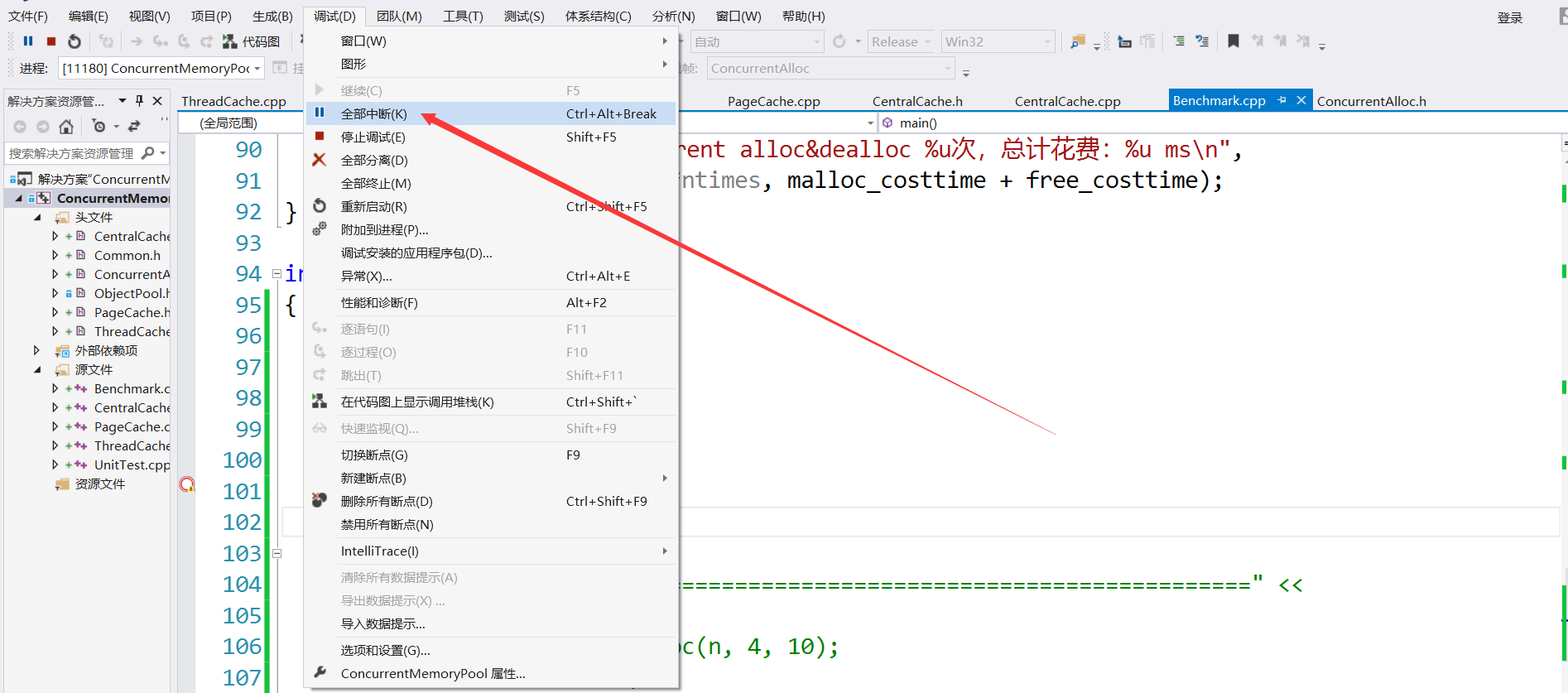Switch to the PageCache.cpp tab
The width and height of the screenshot is (1568, 693).
click(774, 101)
